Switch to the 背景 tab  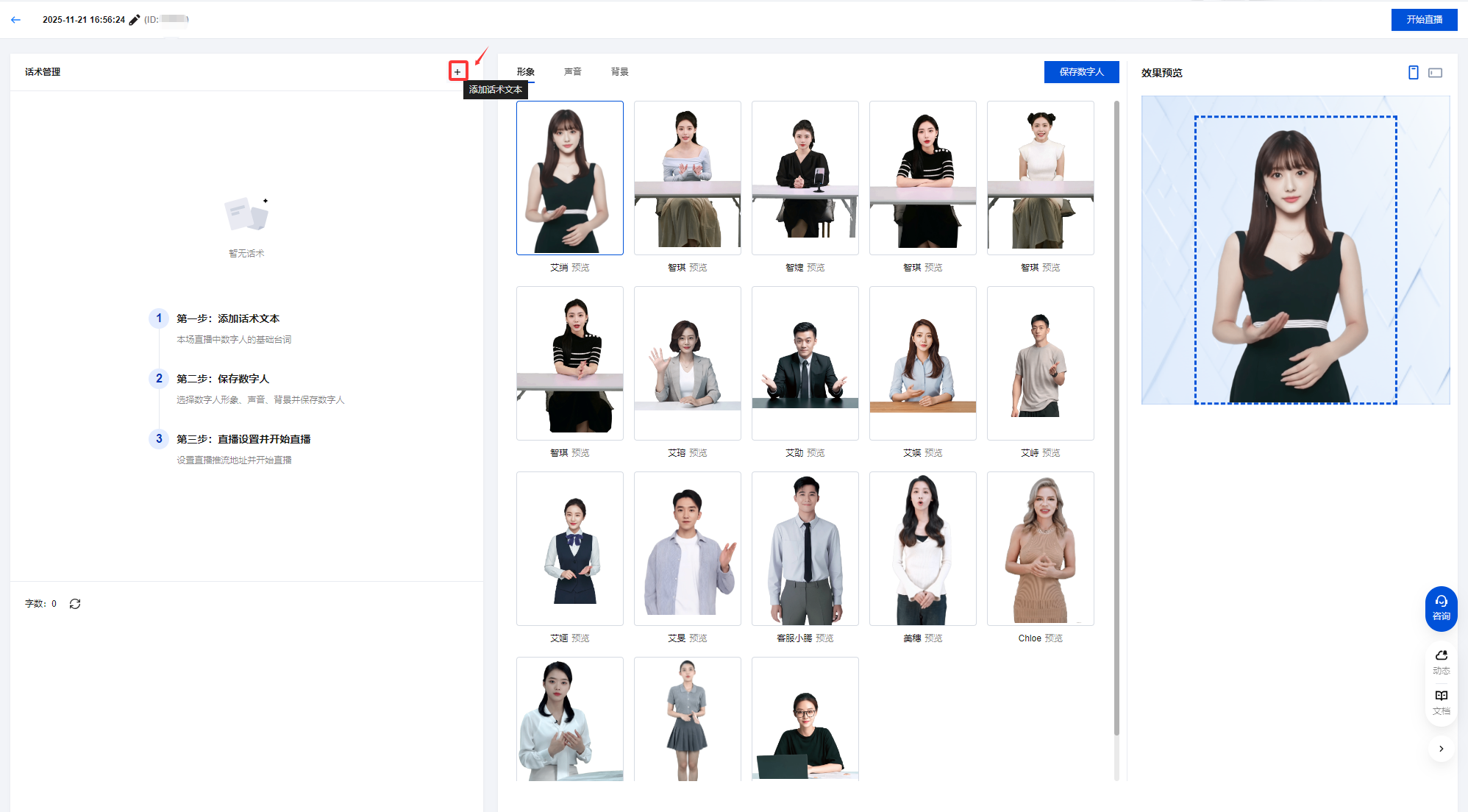tap(619, 71)
